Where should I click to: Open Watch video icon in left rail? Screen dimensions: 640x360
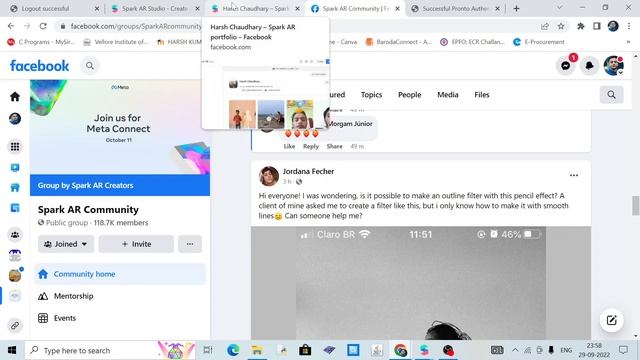point(15,168)
